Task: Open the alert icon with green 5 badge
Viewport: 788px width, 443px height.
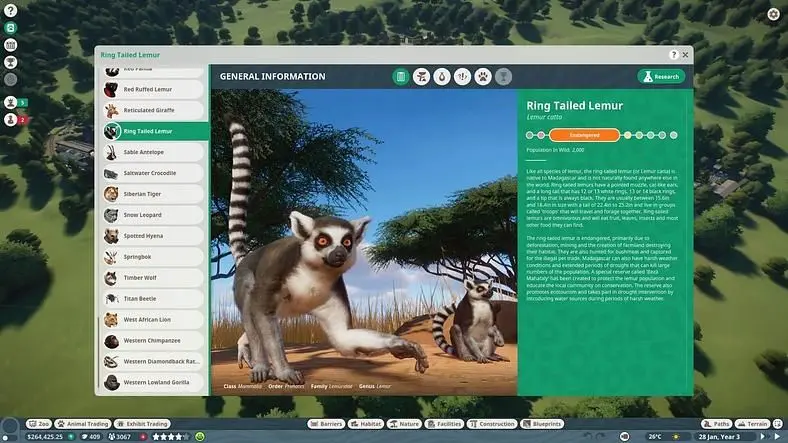Action: click(x=11, y=102)
